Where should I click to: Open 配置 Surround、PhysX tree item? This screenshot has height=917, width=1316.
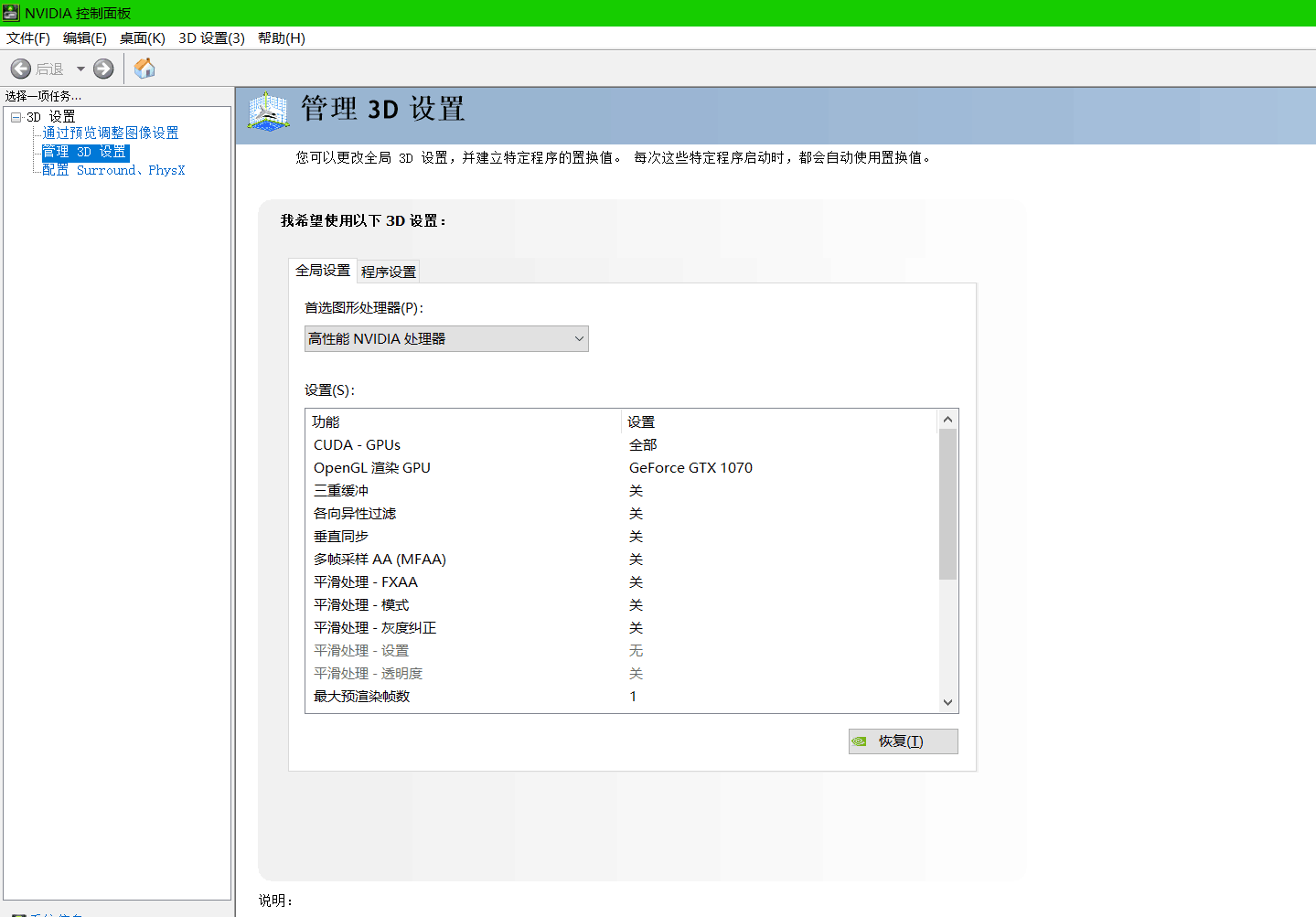tap(113, 170)
